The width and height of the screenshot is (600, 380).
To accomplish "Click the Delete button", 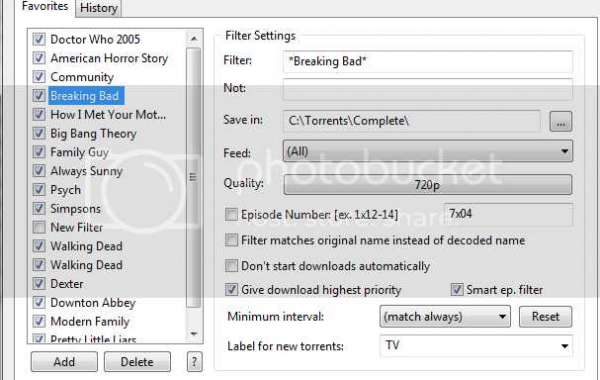I will point(137,362).
